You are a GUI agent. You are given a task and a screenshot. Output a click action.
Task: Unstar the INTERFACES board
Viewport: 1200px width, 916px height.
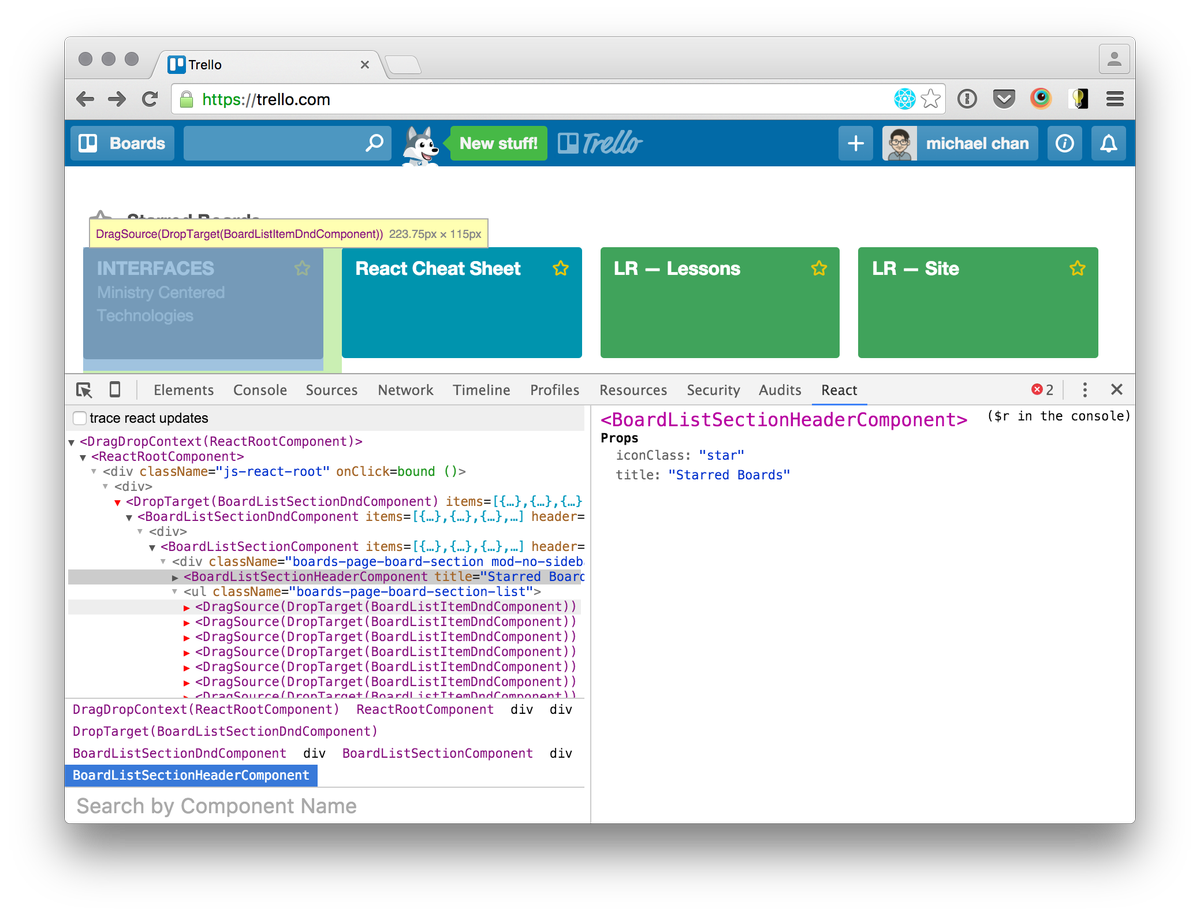(303, 268)
